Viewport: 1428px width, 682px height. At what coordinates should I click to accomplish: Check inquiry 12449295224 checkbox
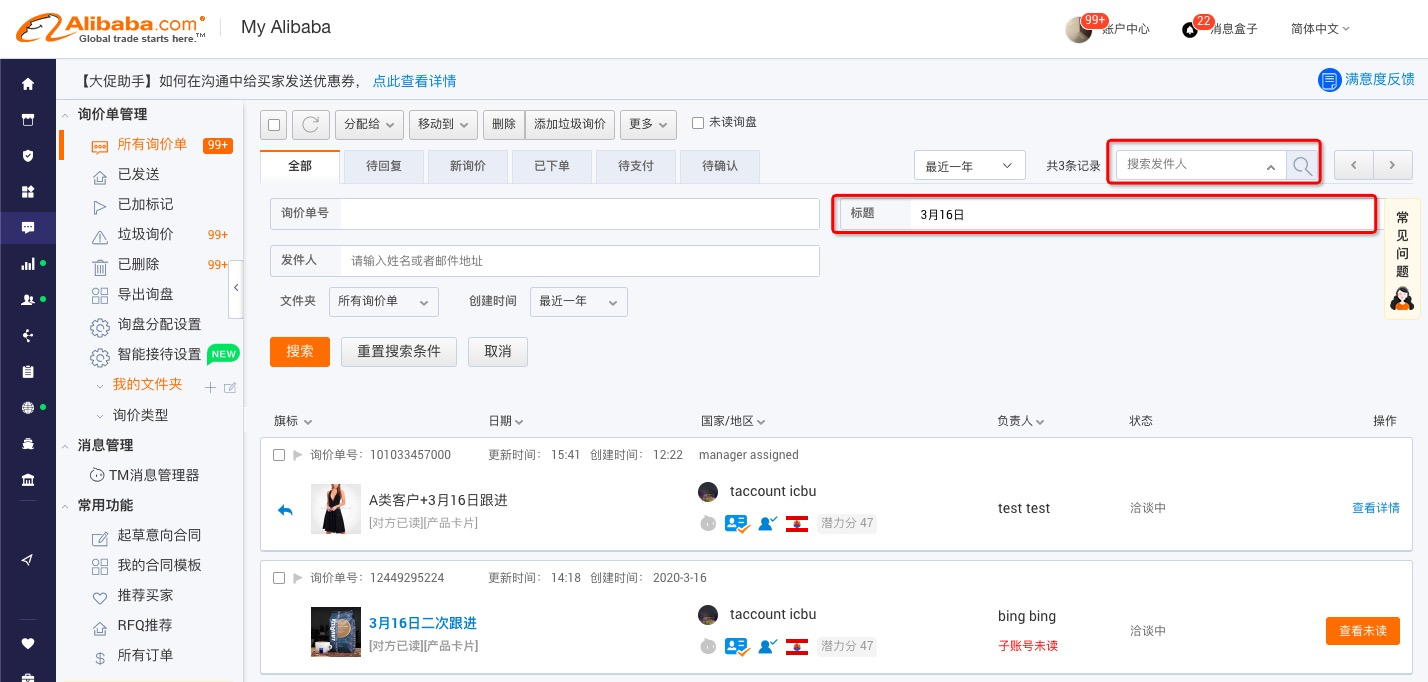point(279,578)
